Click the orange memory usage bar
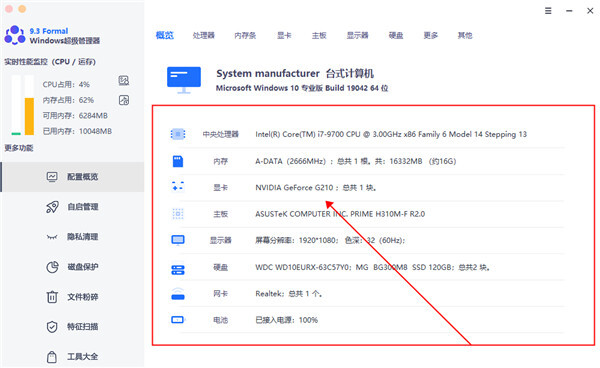 click(29, 116)
